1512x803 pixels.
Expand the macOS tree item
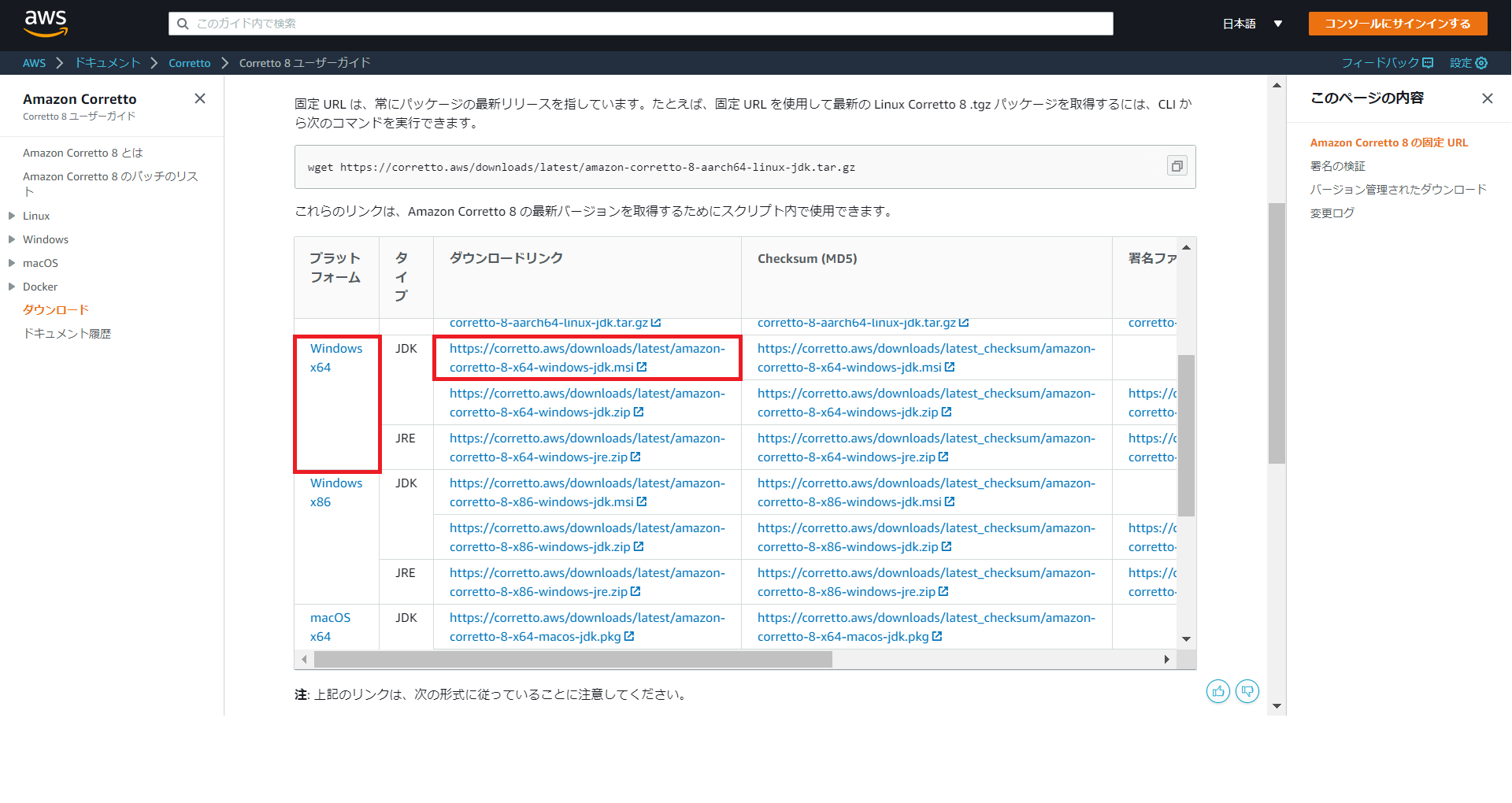click(x=12, y=263)
